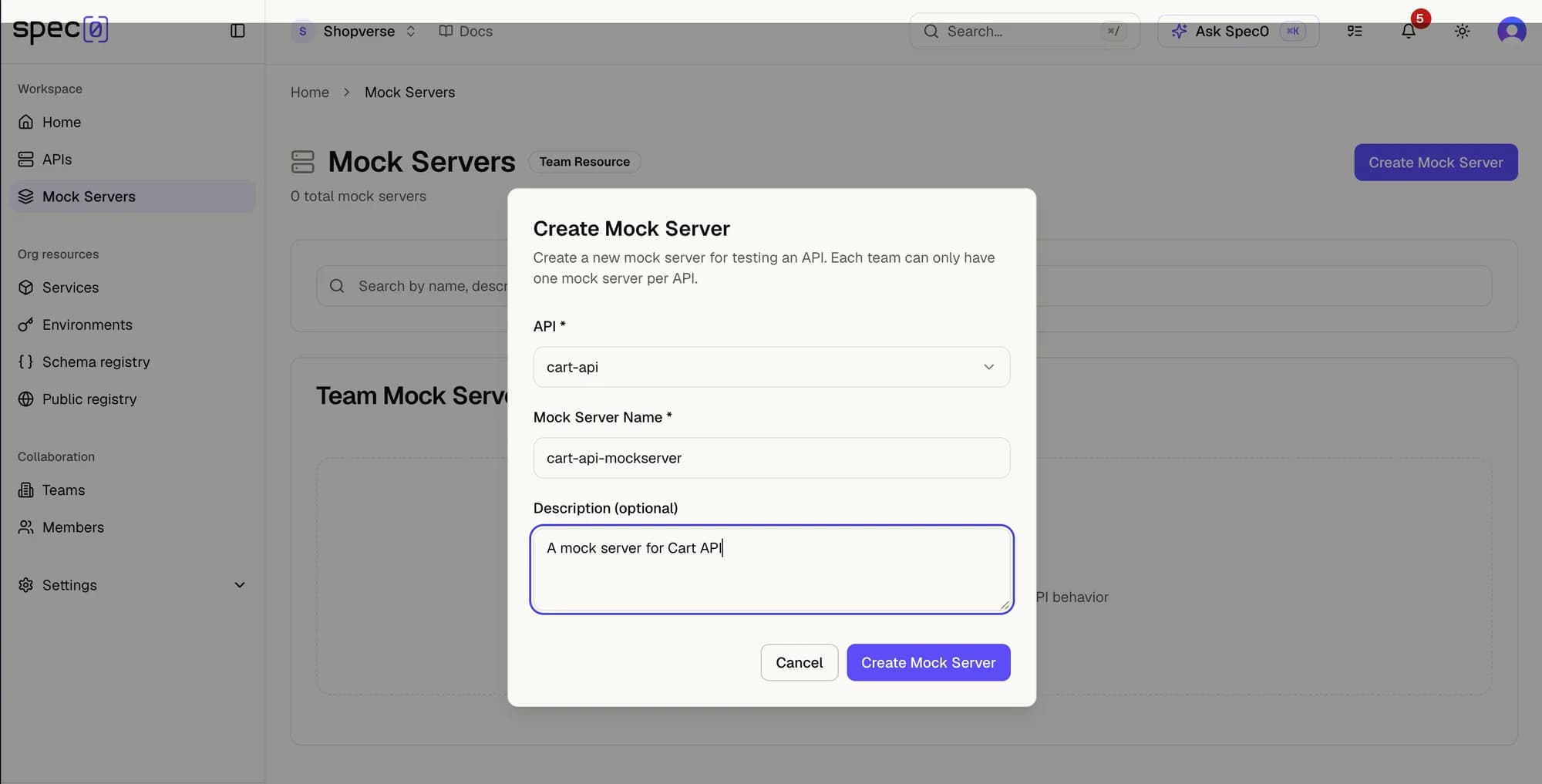Select Mock Servers in sidebar

point(133,197)
